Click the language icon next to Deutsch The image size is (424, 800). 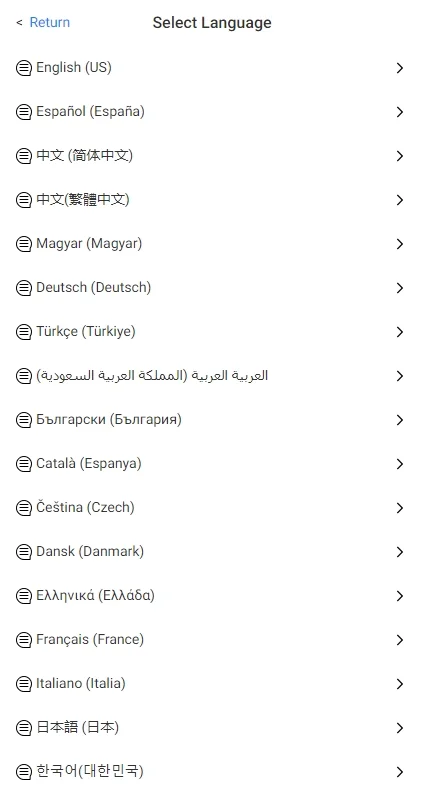pos(23,288)
